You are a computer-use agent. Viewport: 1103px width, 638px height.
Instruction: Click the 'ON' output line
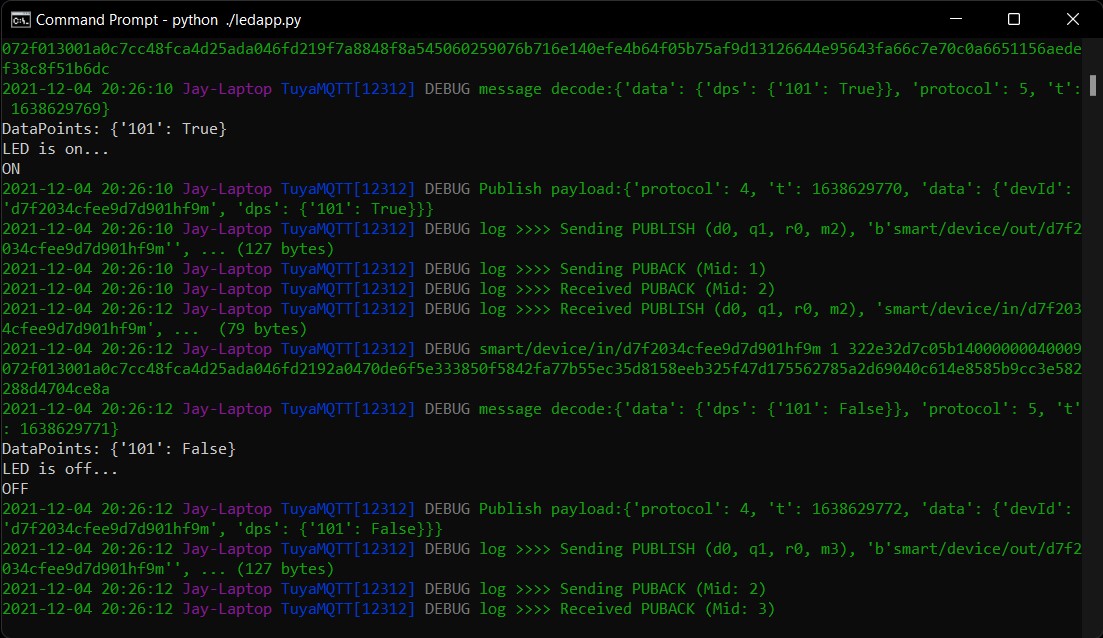[11, 169]
